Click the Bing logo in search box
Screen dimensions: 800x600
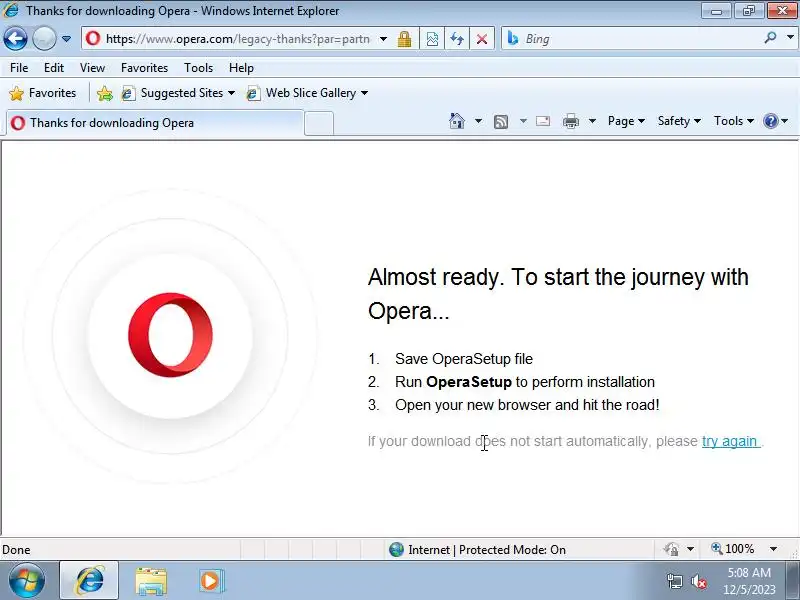pyautogui.click(x=513, y=38)
